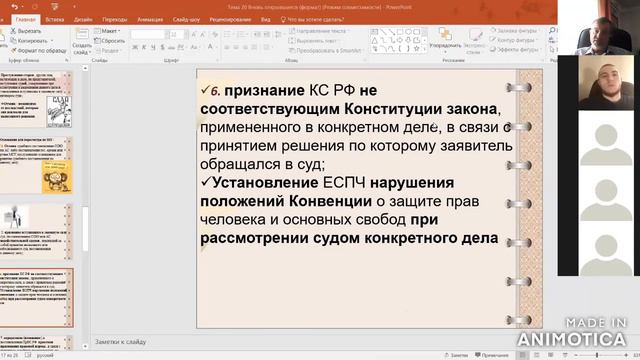The image size is (640, 360).
Task: Click the 'Что вы хотите сделать?' search box
Action: [313, 19]
